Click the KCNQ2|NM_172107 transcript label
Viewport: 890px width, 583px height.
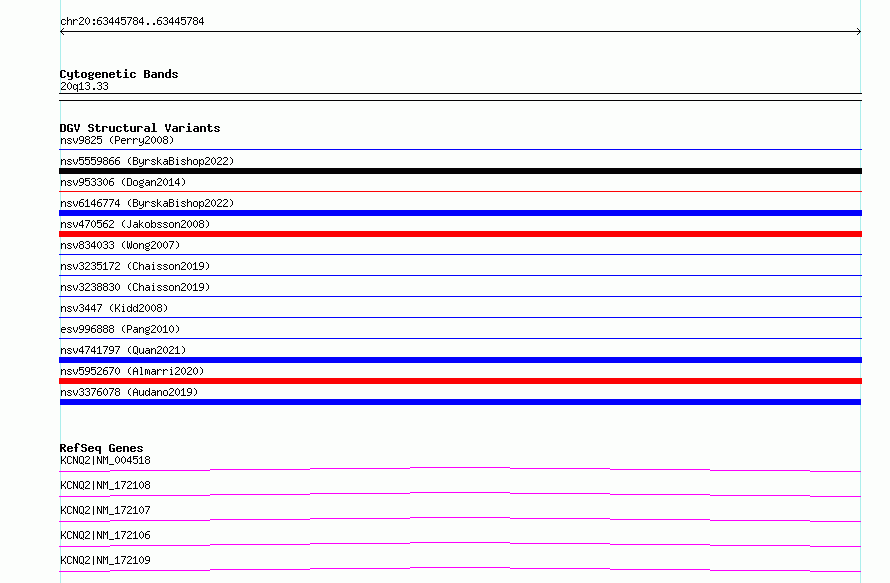[x=106, y=510]
